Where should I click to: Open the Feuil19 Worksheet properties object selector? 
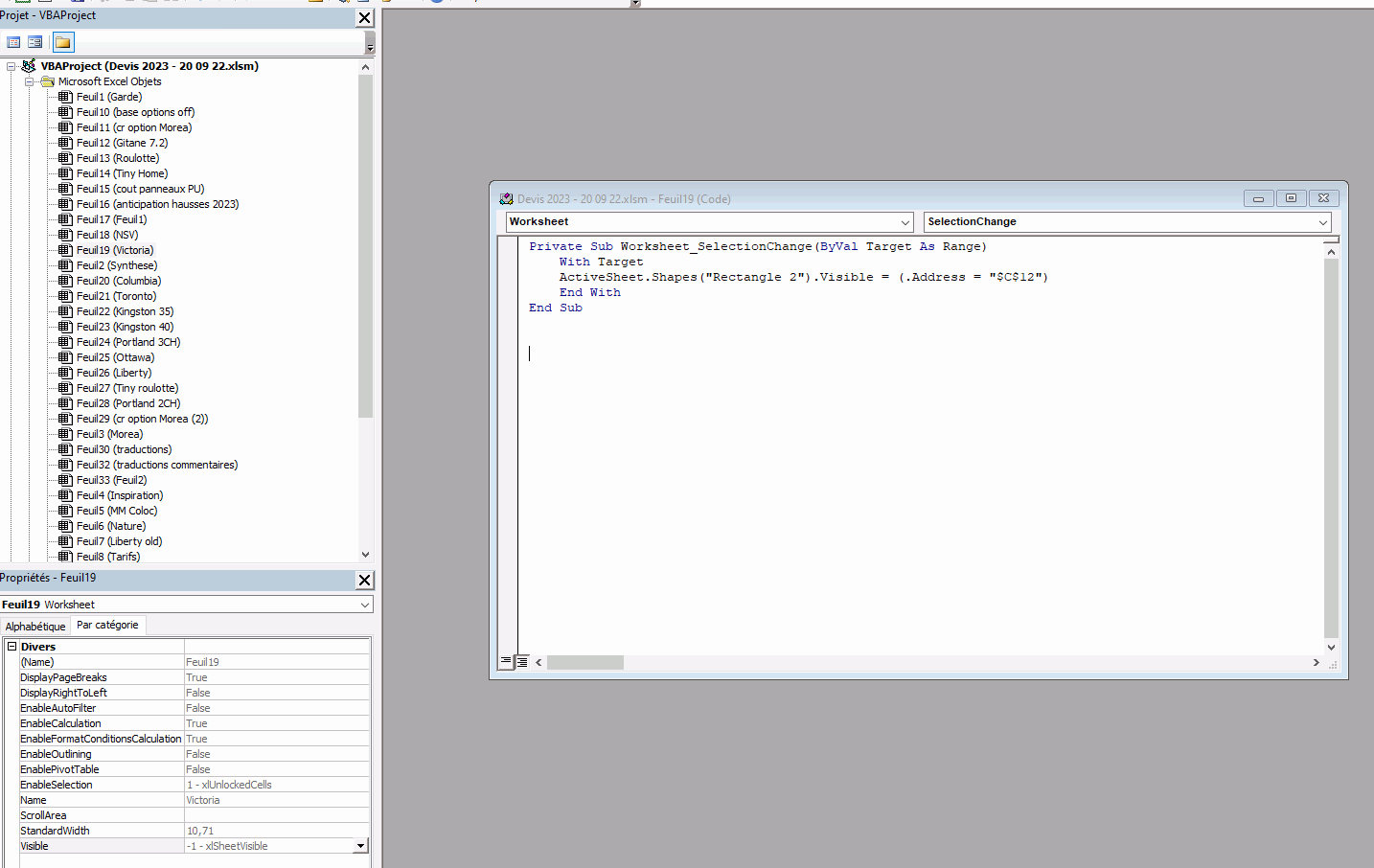pos(364,605)
